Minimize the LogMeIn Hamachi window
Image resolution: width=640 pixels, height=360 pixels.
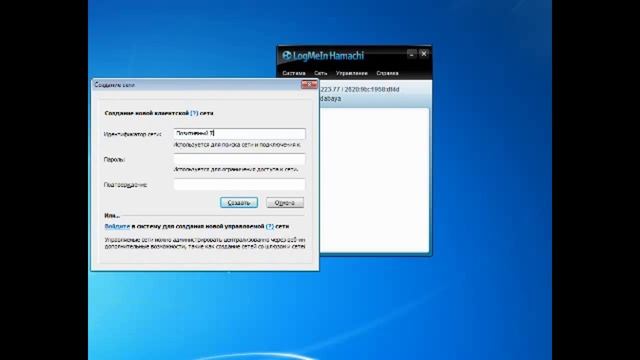pyautogui.click(x=411, y=53)
